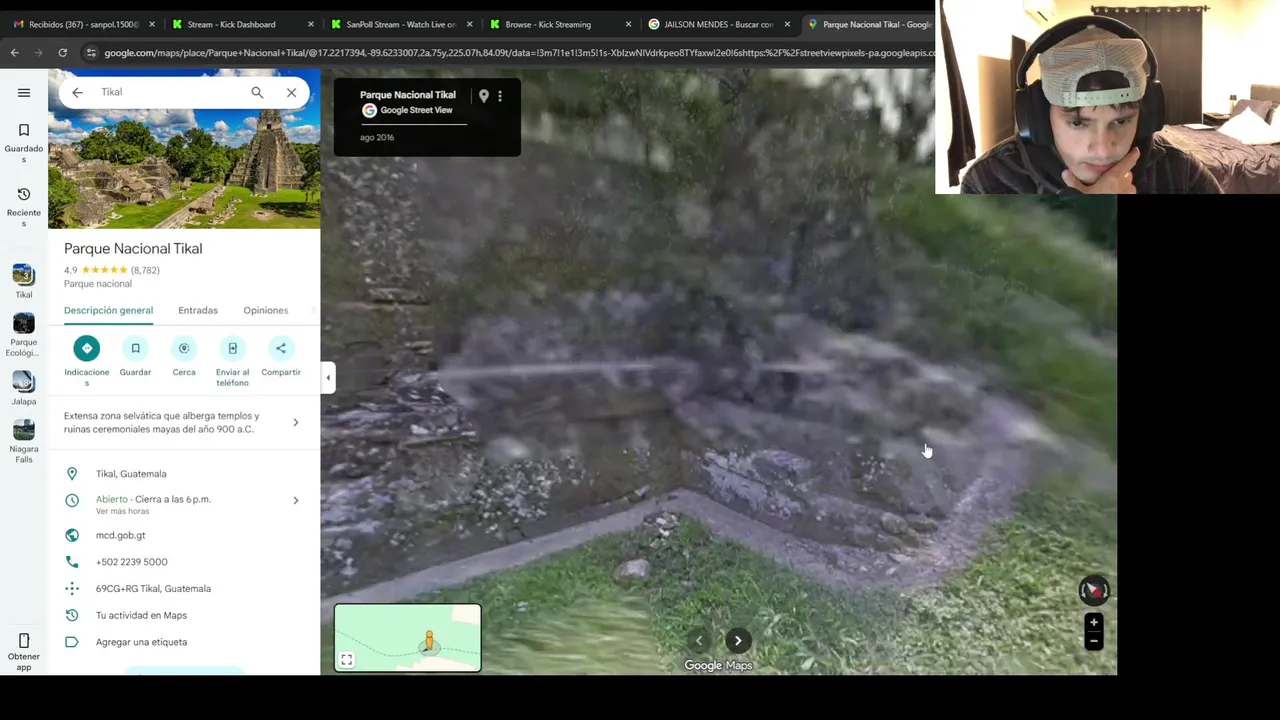Go to previous Street View image
The height and width of the screenshot is (720, 1280).
(x=699, y=641)
